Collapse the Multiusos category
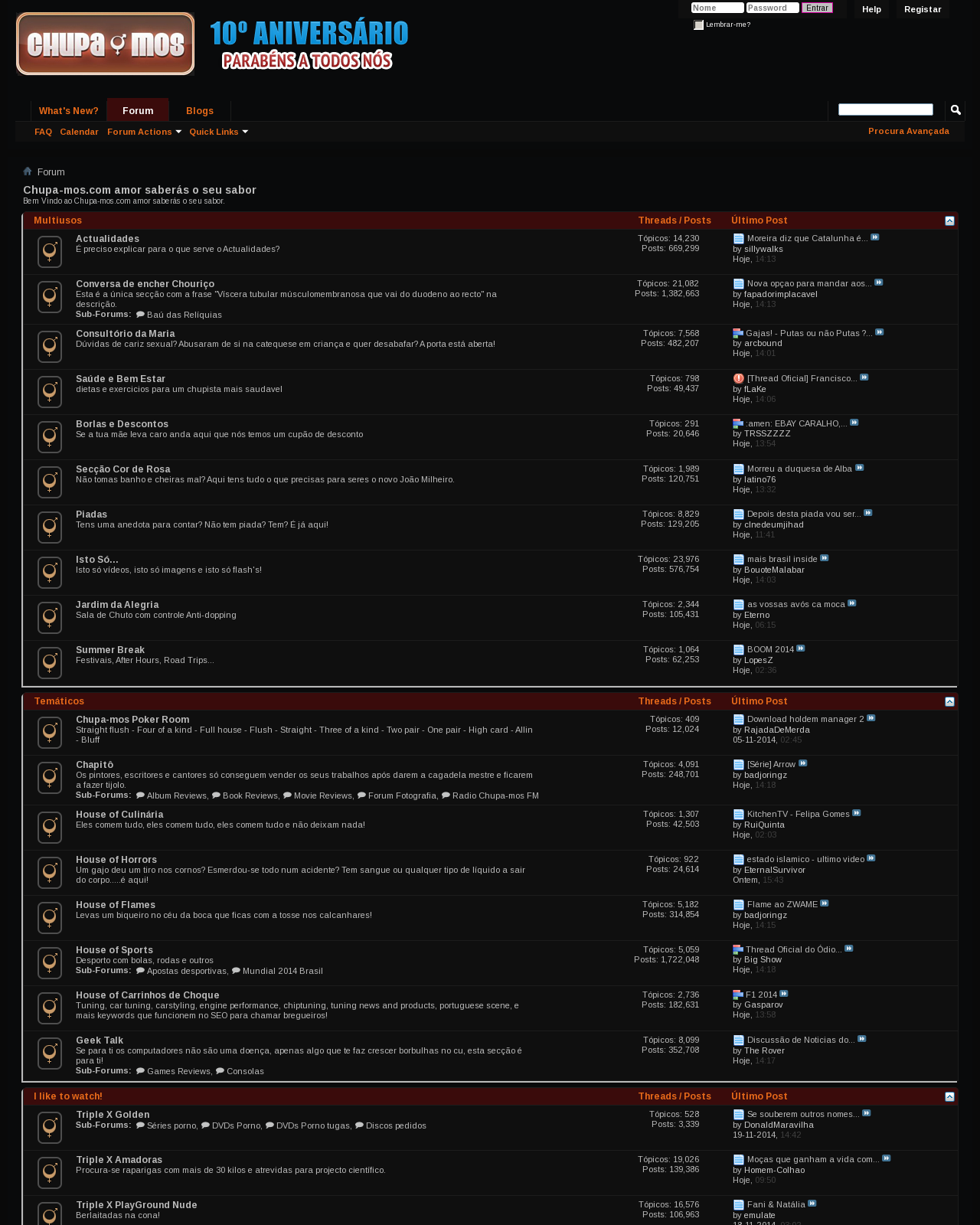This screenshot has height=1225, width=980. coord(949,220)
